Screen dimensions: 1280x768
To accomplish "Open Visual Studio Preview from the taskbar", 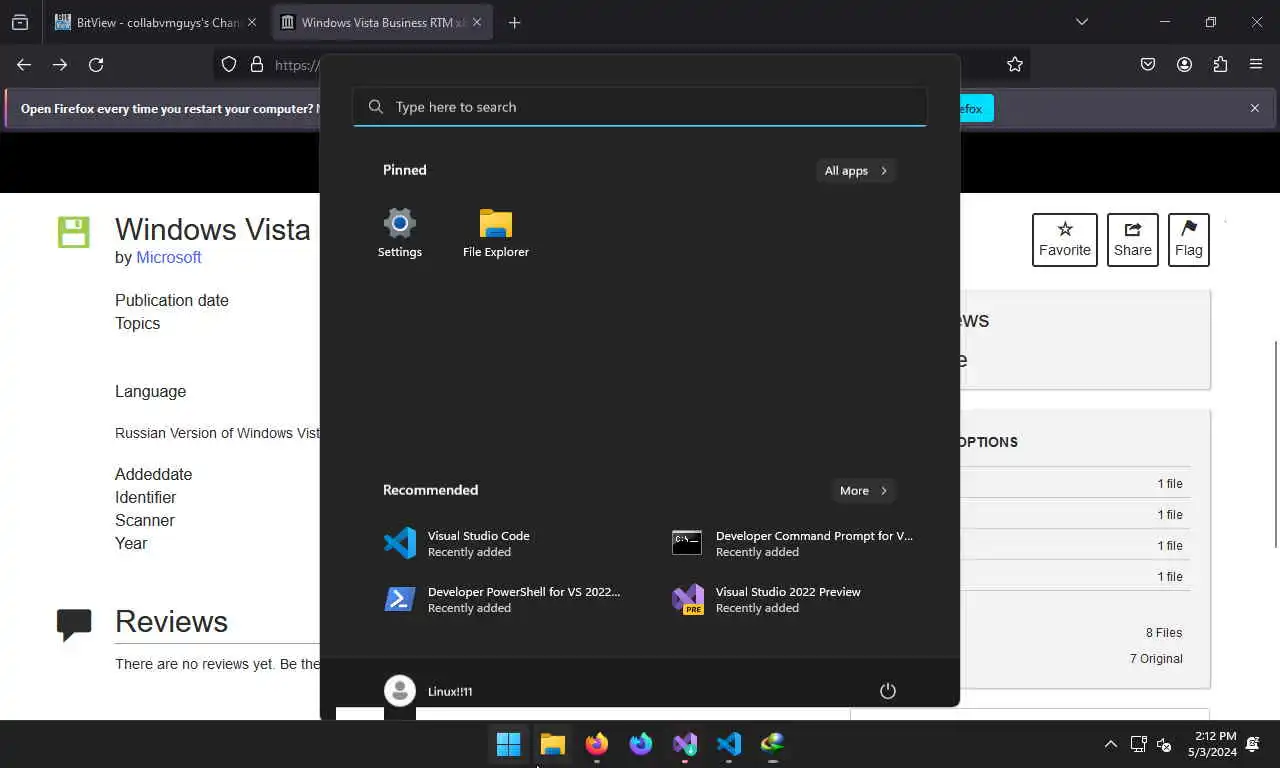I will 685,744.
